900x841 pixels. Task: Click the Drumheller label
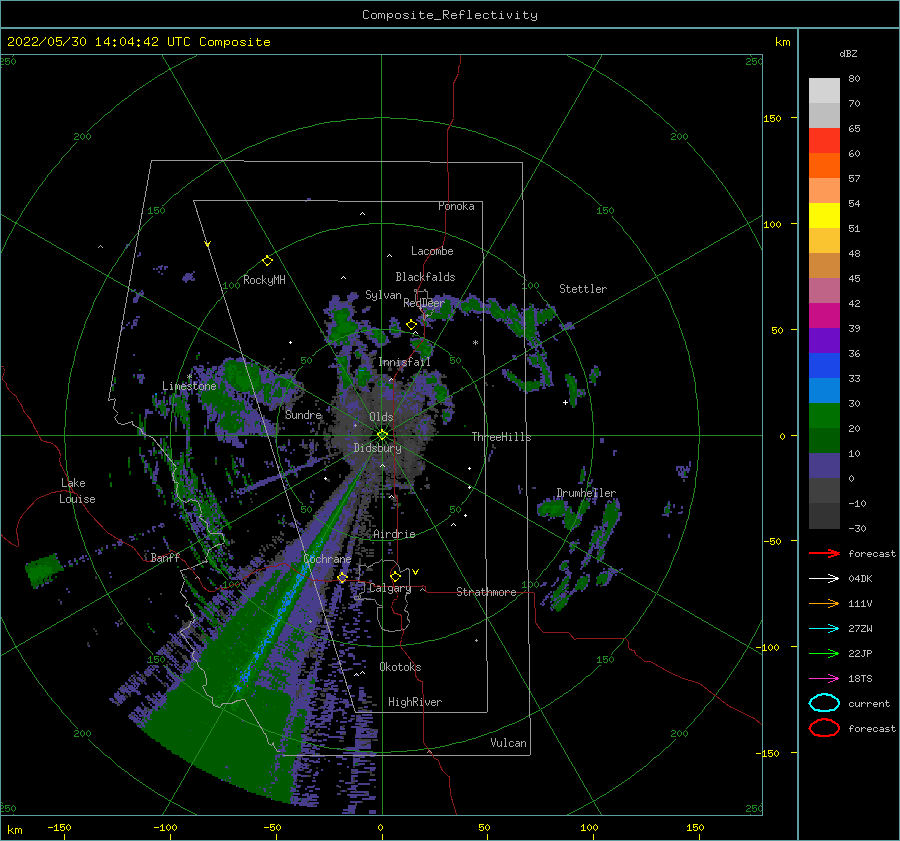[x=586, y=493]
